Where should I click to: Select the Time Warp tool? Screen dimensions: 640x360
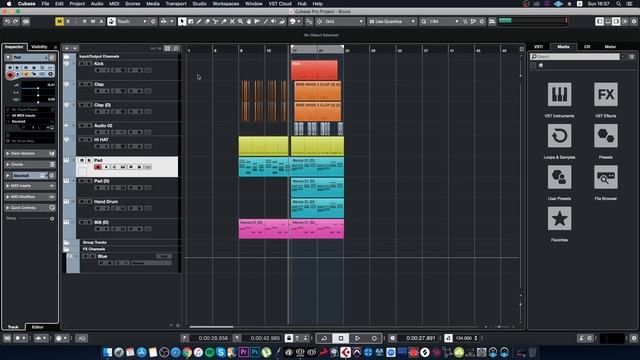[x=257, y=21]
